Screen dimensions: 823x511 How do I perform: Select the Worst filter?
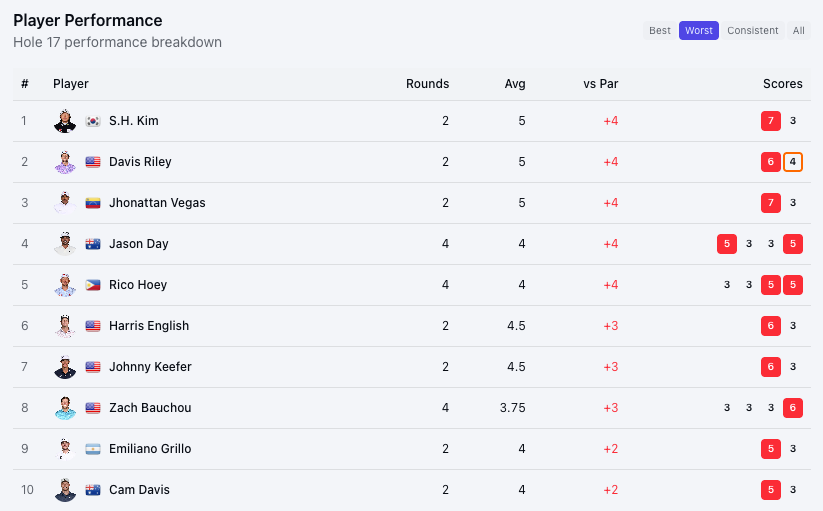pyautogui.click(x=699, y=31)
